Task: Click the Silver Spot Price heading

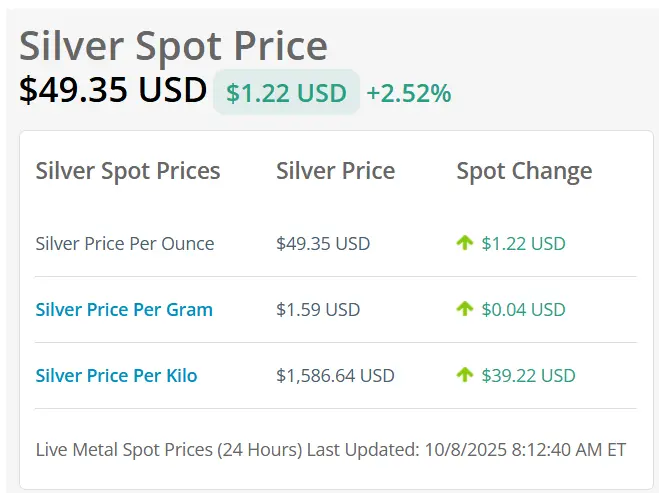Action: tap(173, 46)
